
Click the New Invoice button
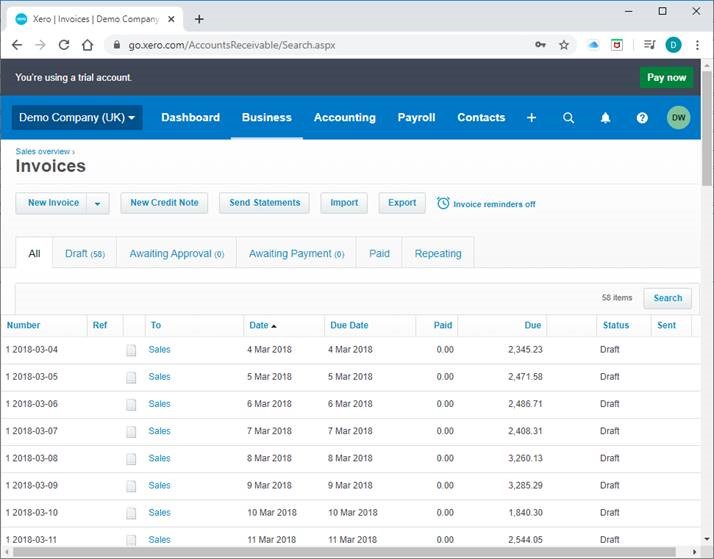pos(53,203)
